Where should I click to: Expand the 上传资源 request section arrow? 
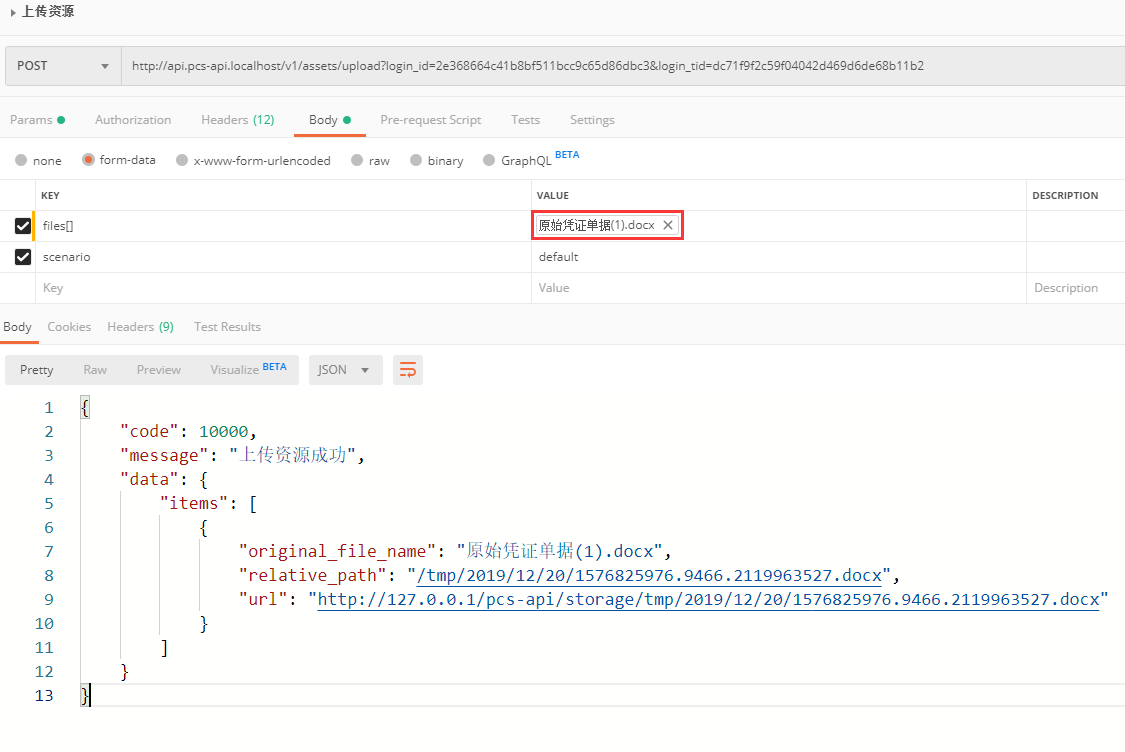13,12
